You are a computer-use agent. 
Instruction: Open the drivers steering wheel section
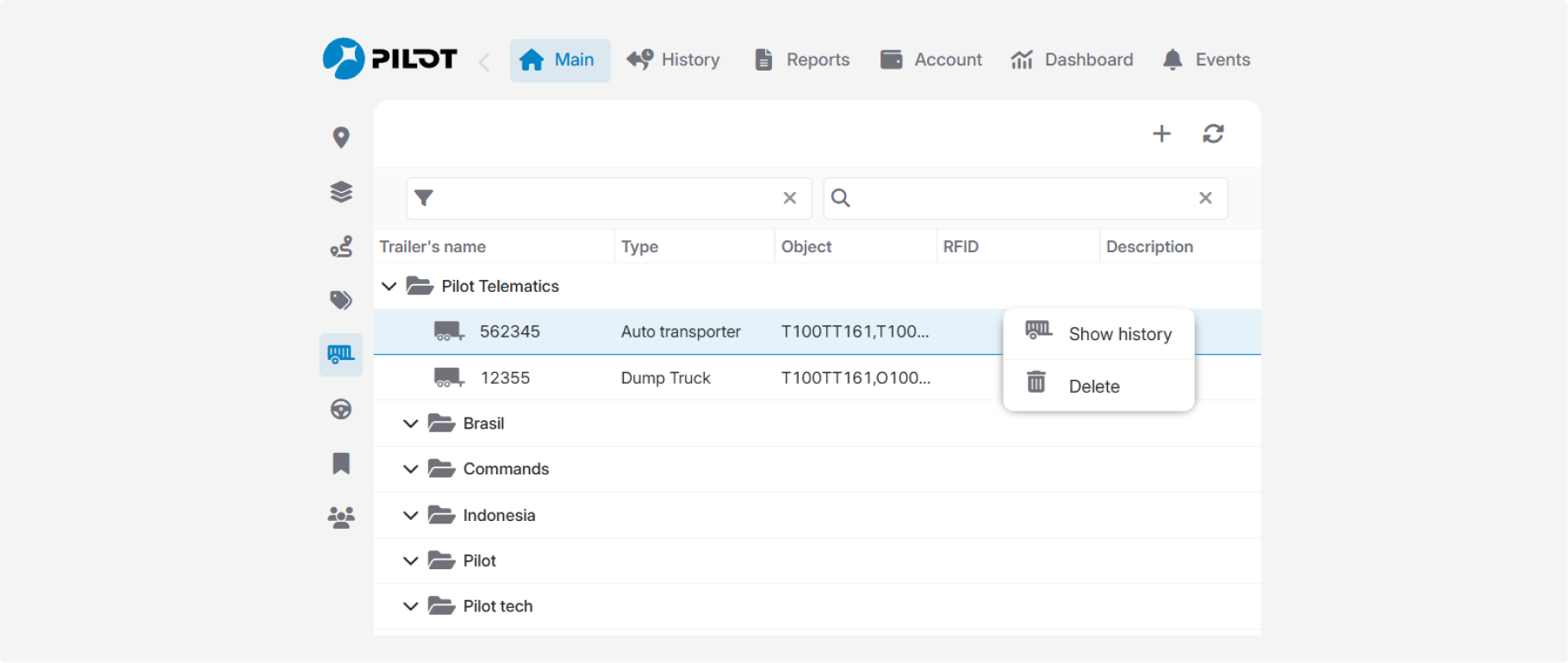tap(341, 409)
